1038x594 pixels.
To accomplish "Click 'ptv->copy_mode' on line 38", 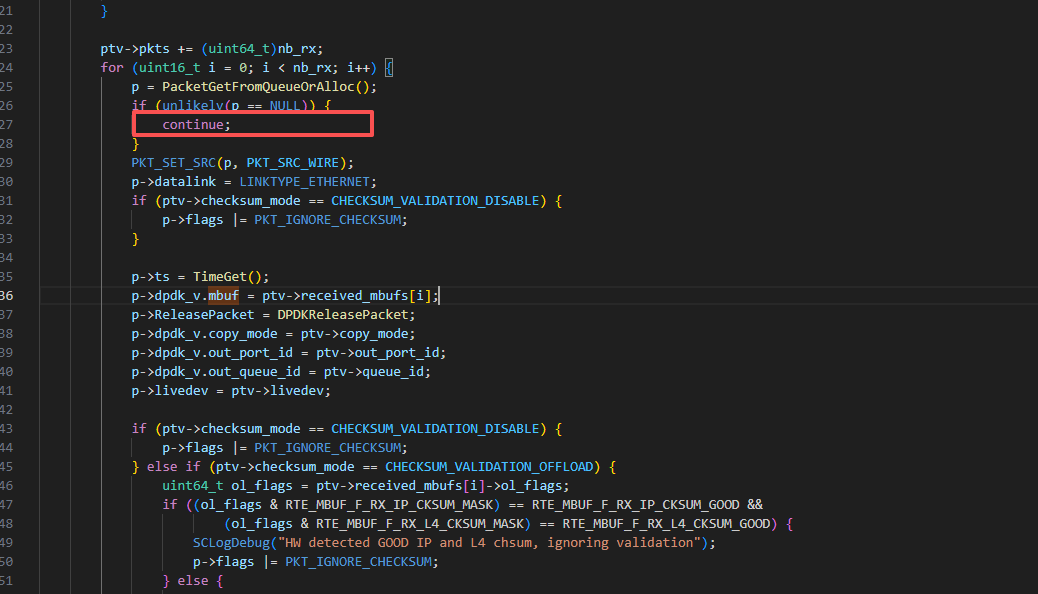I will tap(355, 334).
